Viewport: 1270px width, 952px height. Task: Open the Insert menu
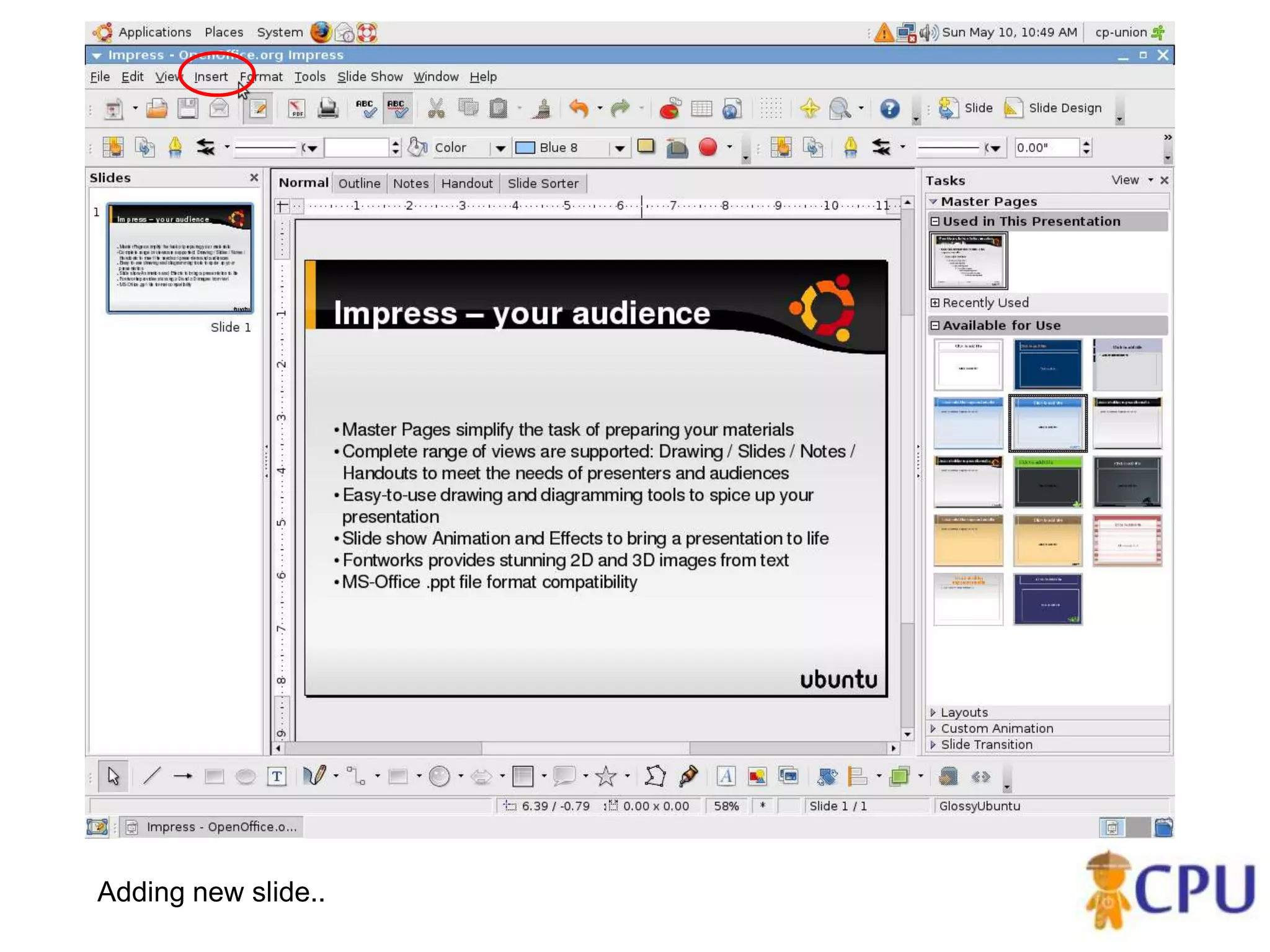pos(211,77)
